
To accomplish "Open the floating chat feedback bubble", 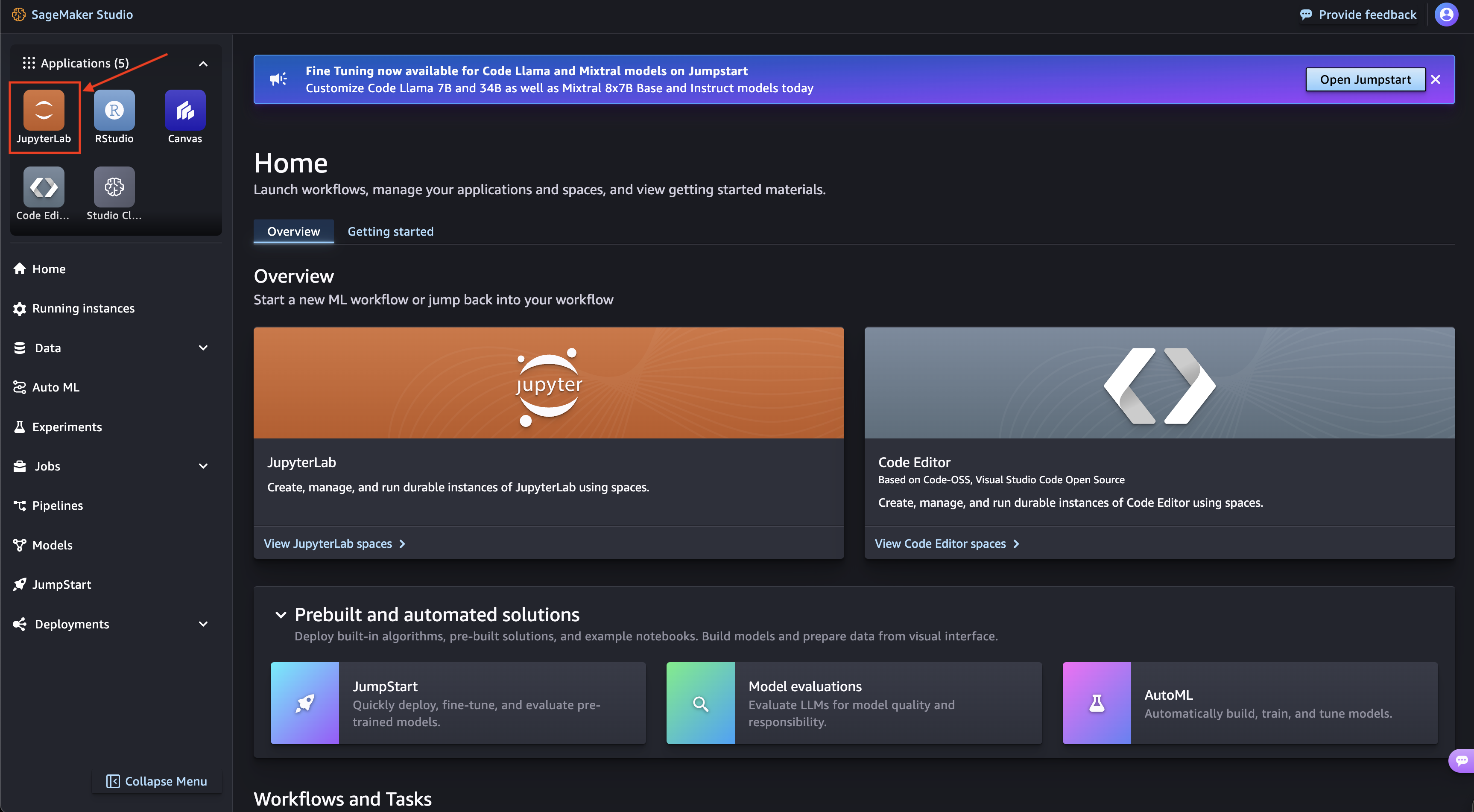I will click(1462, 760).
